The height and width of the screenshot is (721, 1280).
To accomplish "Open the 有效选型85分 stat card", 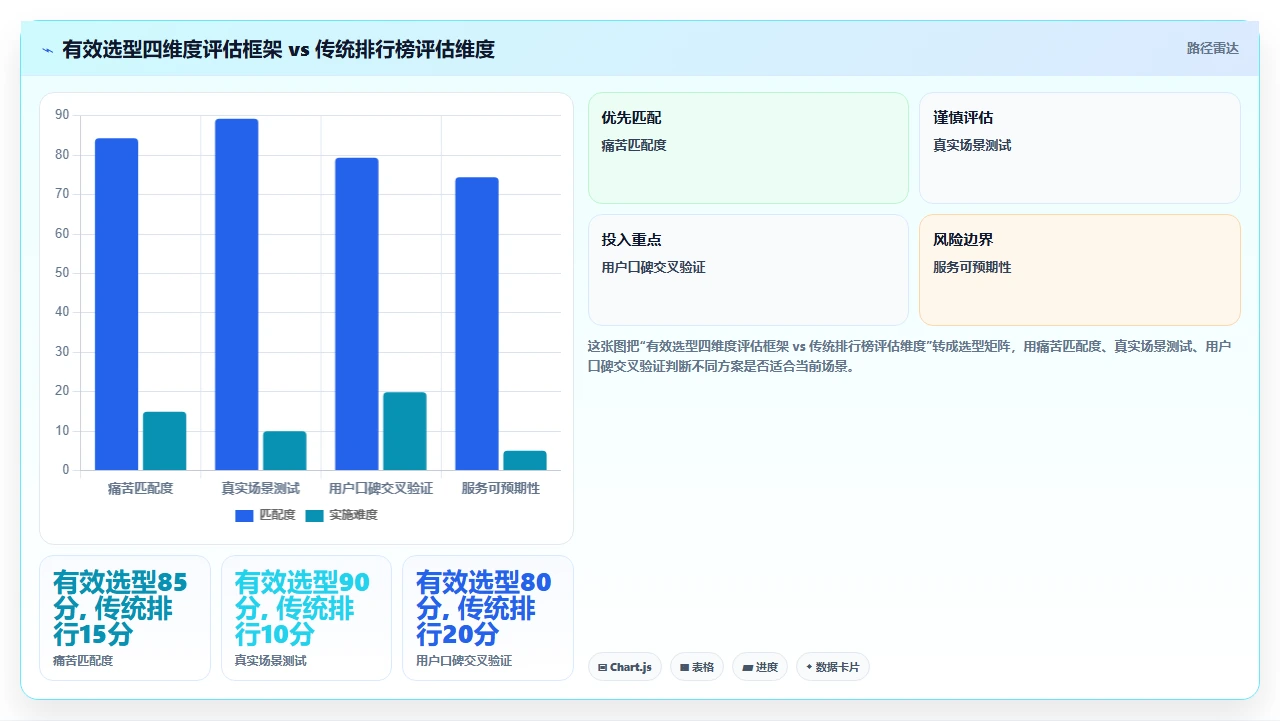I will click(x=125, y=618).
